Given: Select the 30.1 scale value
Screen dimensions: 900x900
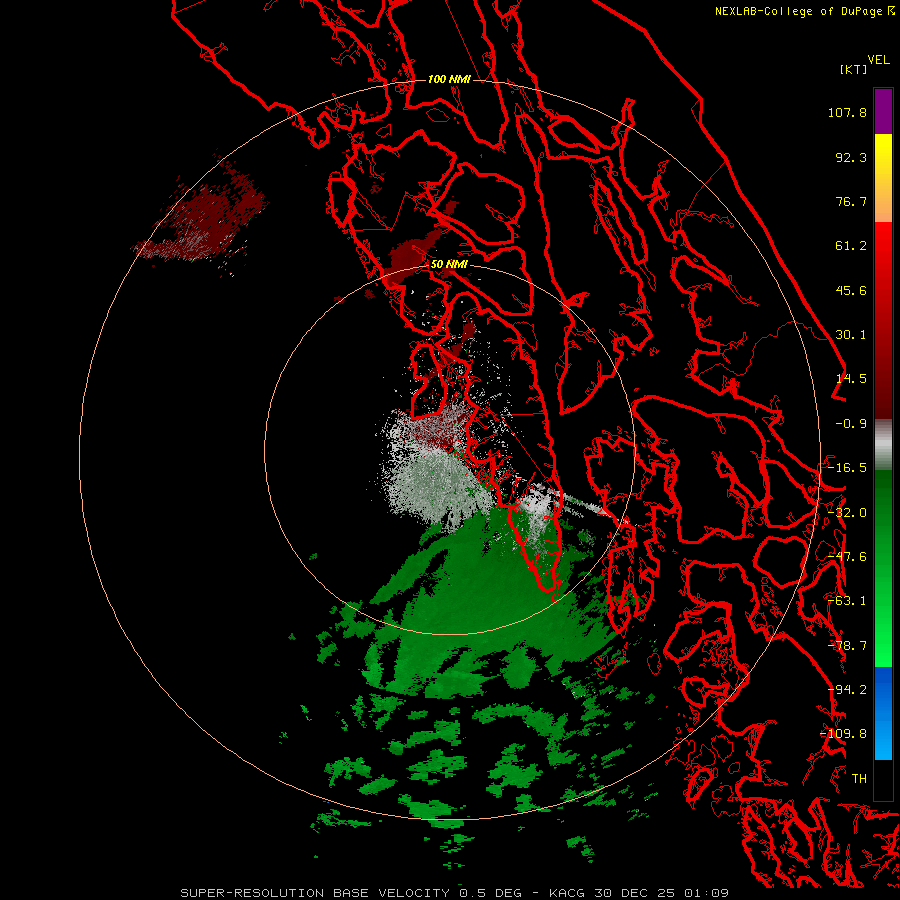Looking at the screenshot, I should (x=851, y=335).
